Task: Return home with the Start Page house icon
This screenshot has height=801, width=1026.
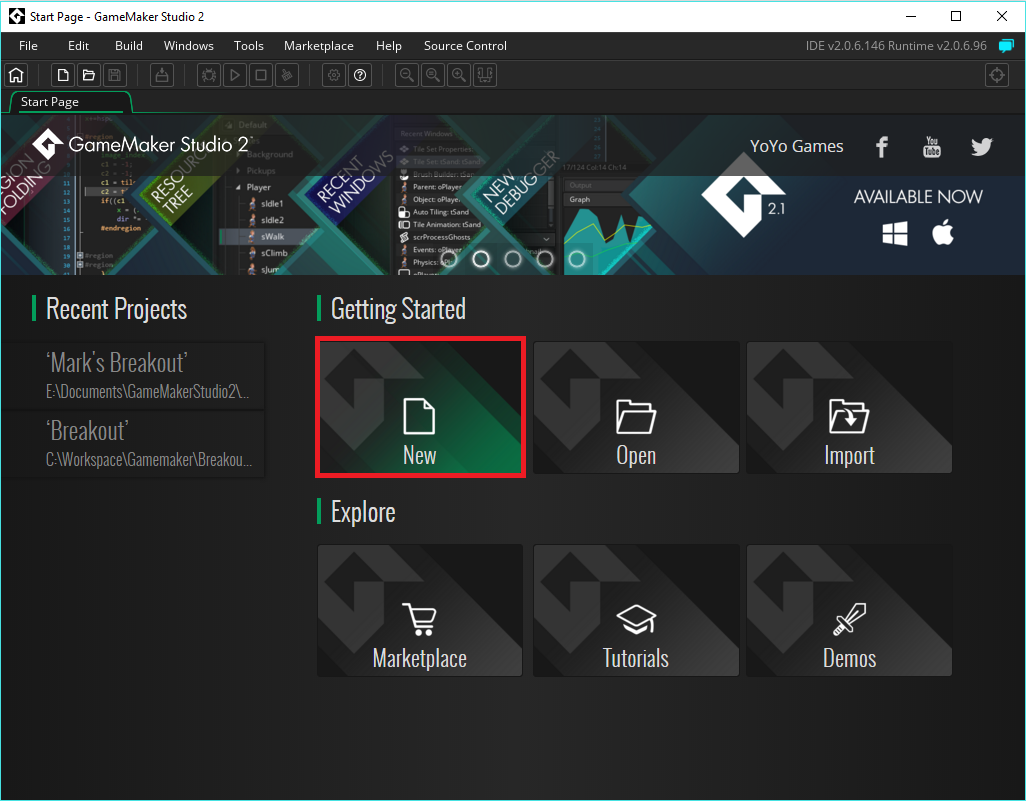Action: pos(16,74)
